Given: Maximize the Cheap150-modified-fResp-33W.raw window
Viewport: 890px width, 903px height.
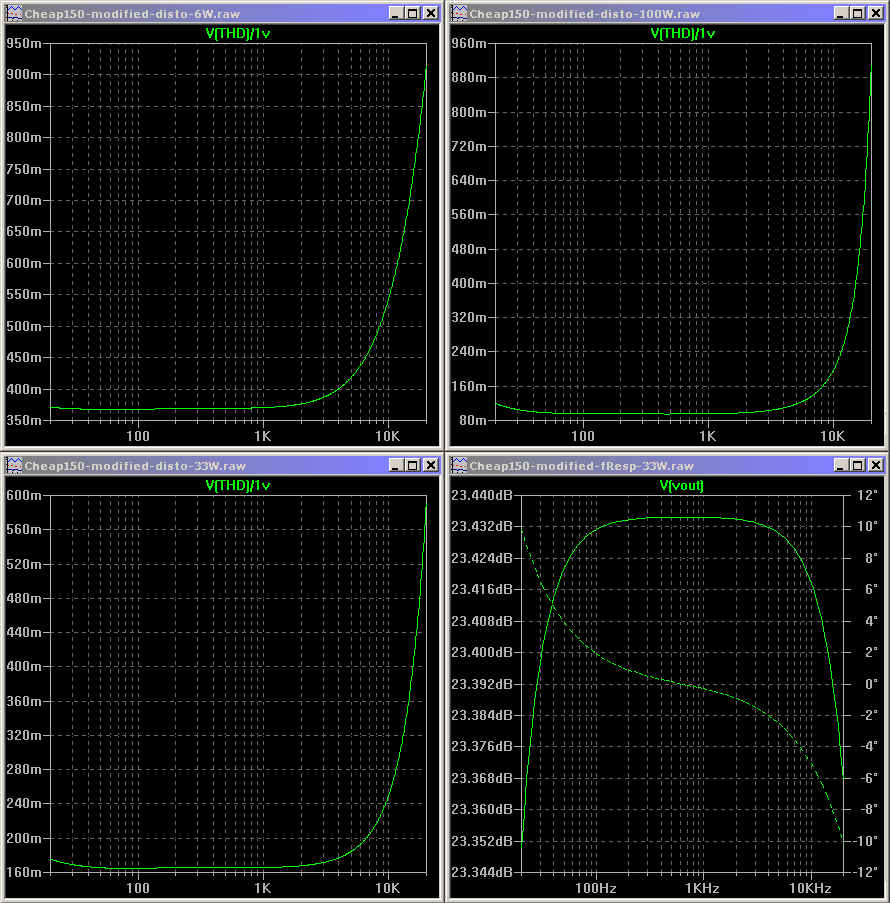Looking at the screenshot, I should [x=858, y=465].
